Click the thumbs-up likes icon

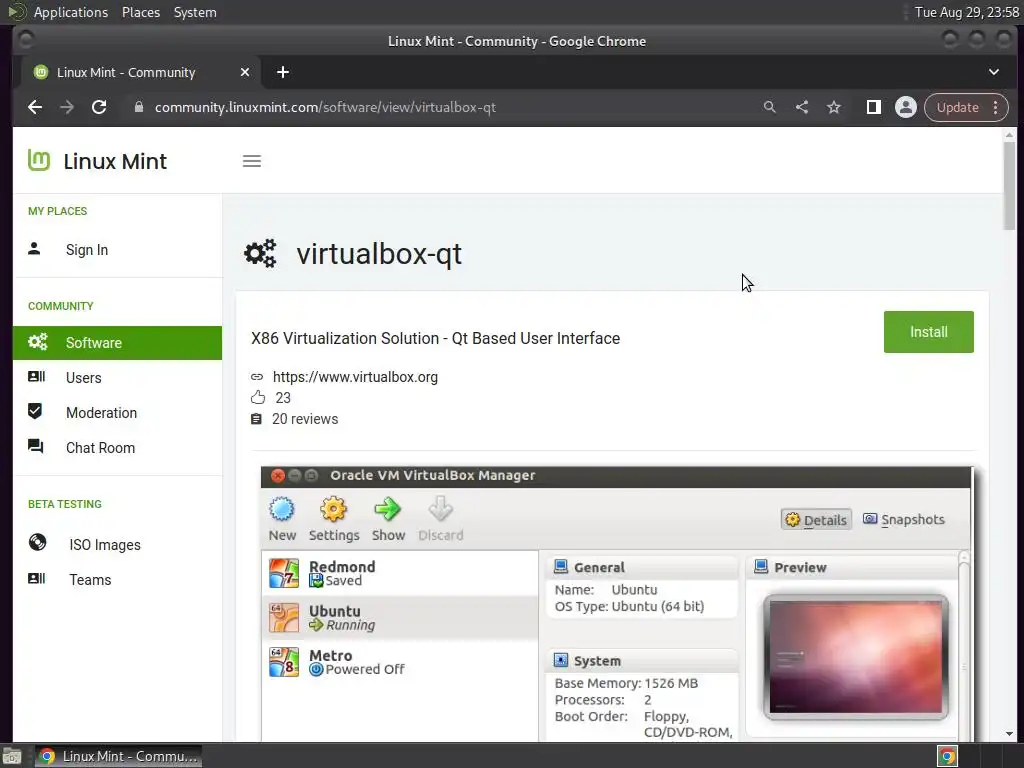pos(258,397)
